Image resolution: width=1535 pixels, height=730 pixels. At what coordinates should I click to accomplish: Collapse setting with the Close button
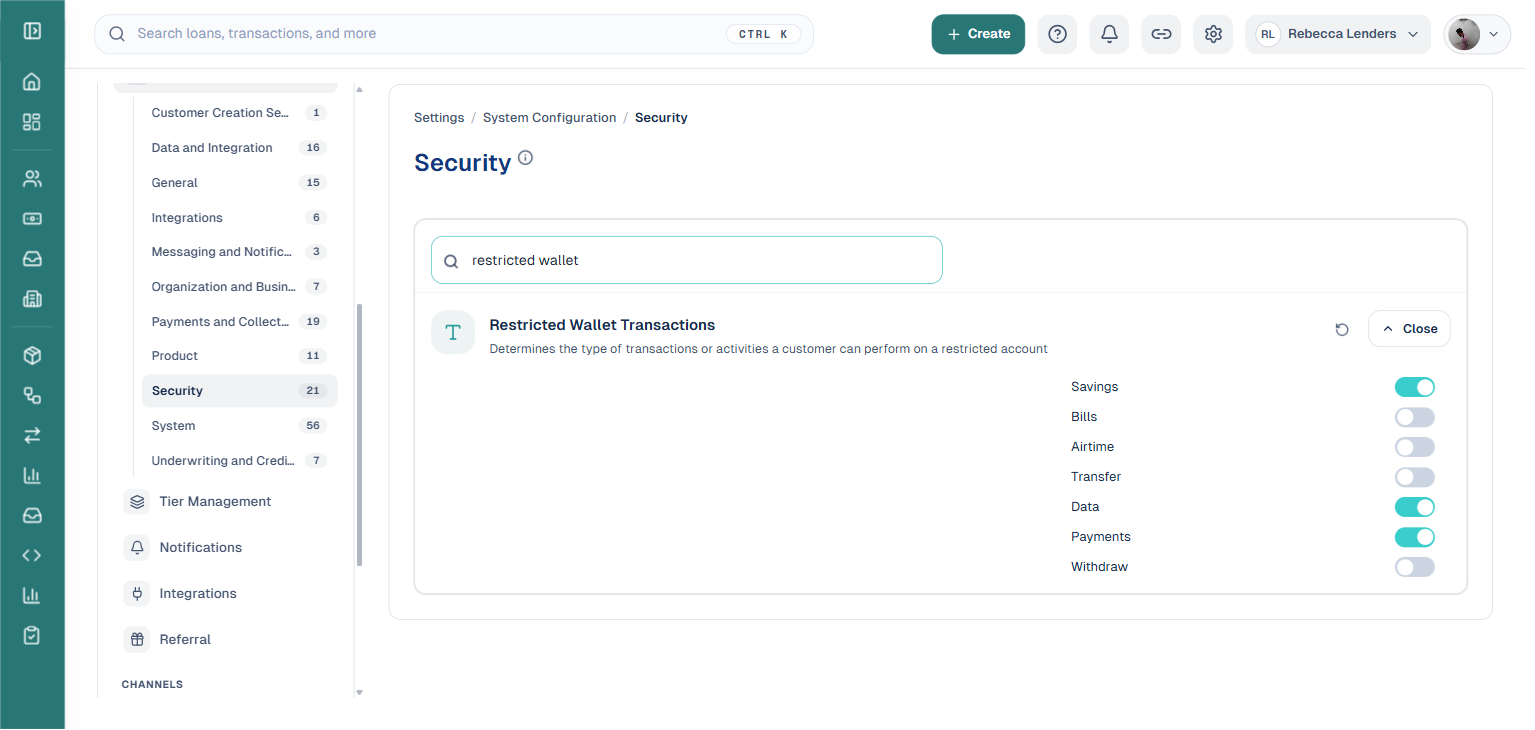pyautogui.click(x=1409, y=329)
